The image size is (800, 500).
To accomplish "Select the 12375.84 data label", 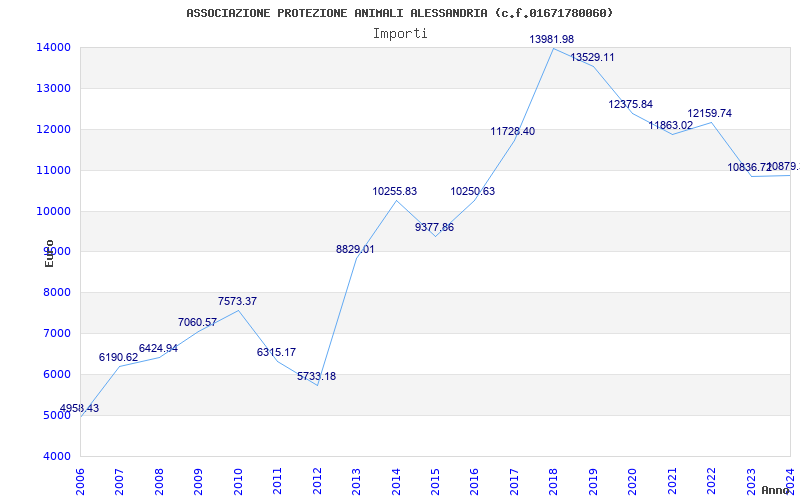I will [x=631, y=105].
